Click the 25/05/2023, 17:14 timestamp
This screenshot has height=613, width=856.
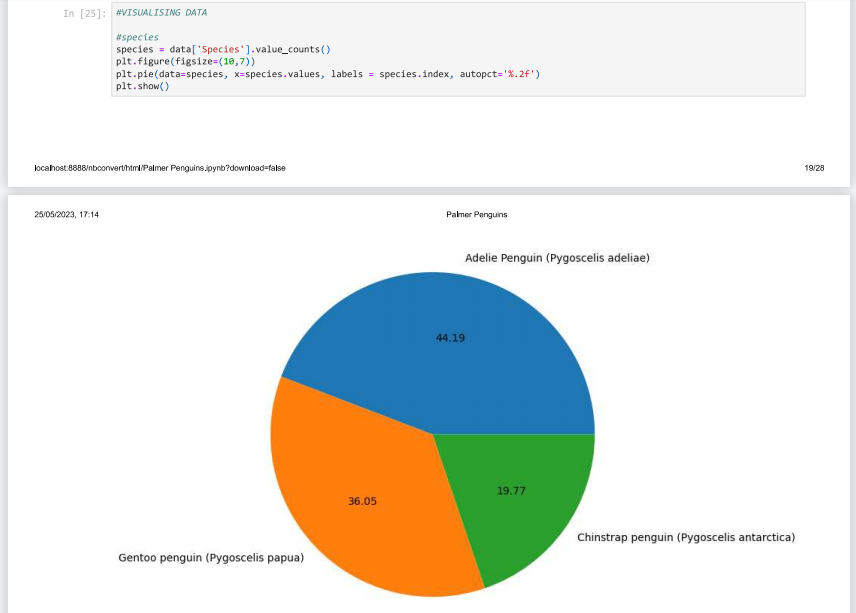click(67, 215)
